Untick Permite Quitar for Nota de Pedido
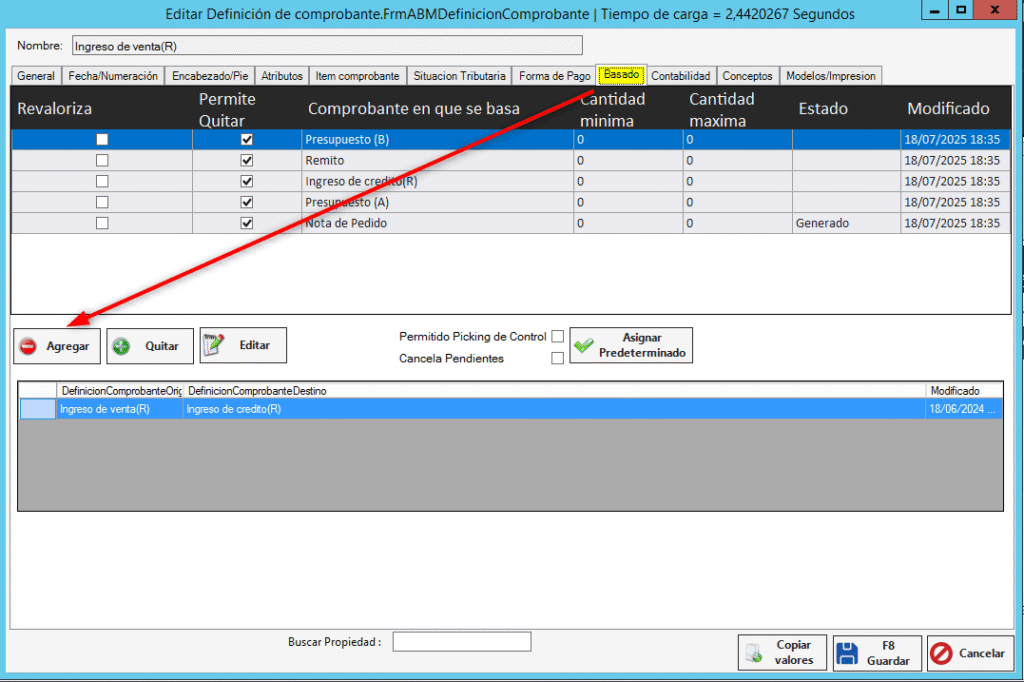 (x=247, y=223)
